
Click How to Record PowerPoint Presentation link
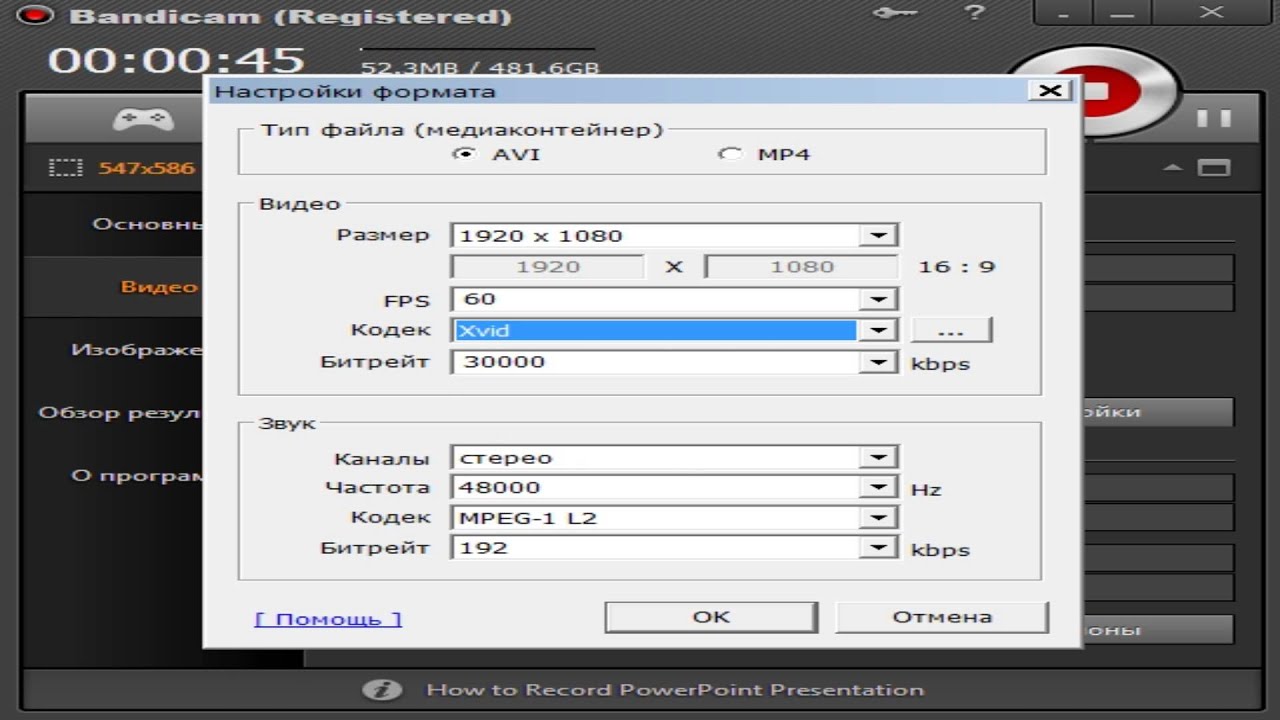coord(675,690)
